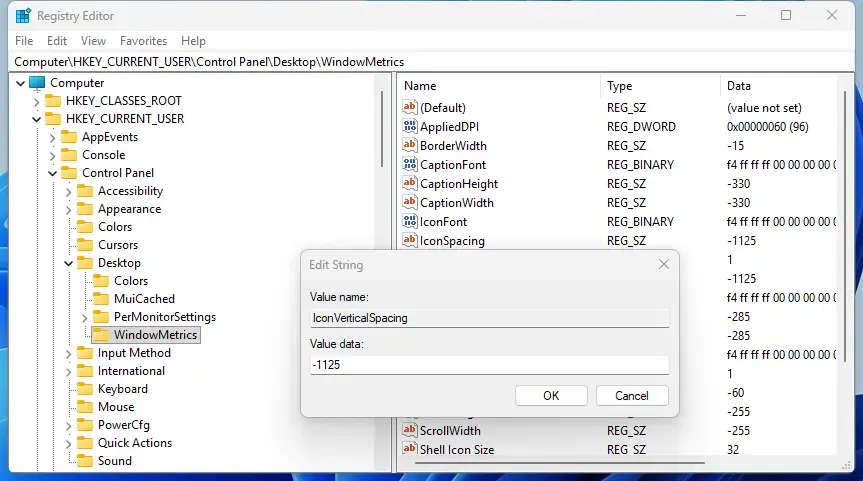Click the AppEvents folder icon
The height and width of the screenshot is (481, 863).
click(x=69, y=137)
